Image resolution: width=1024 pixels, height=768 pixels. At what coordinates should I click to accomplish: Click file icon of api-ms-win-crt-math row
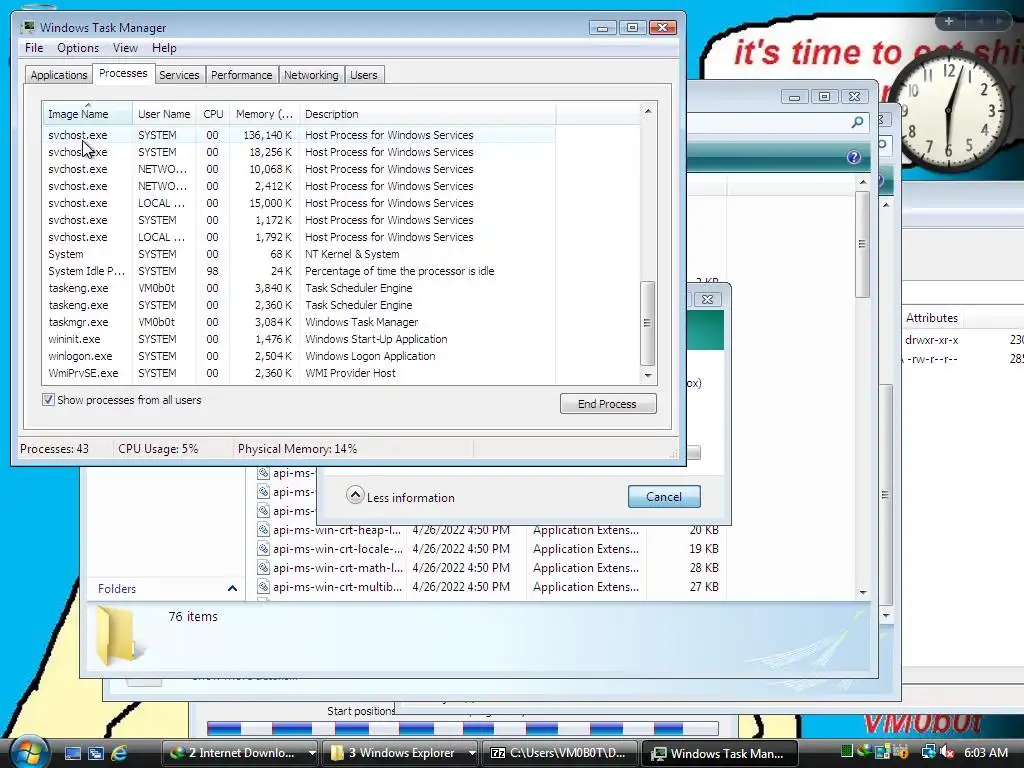[x=263, y=568]
